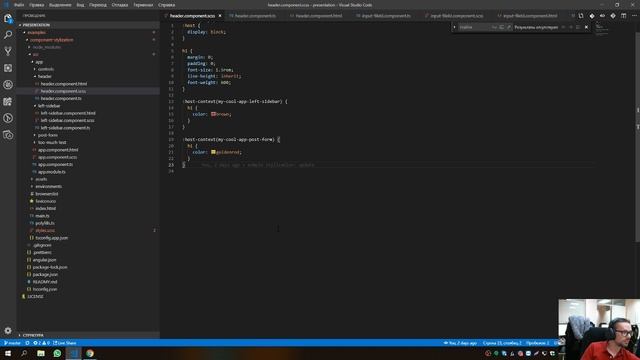Screen dimensions: 640x360
Task: Open the Правка menu
Action: (36, 5)
